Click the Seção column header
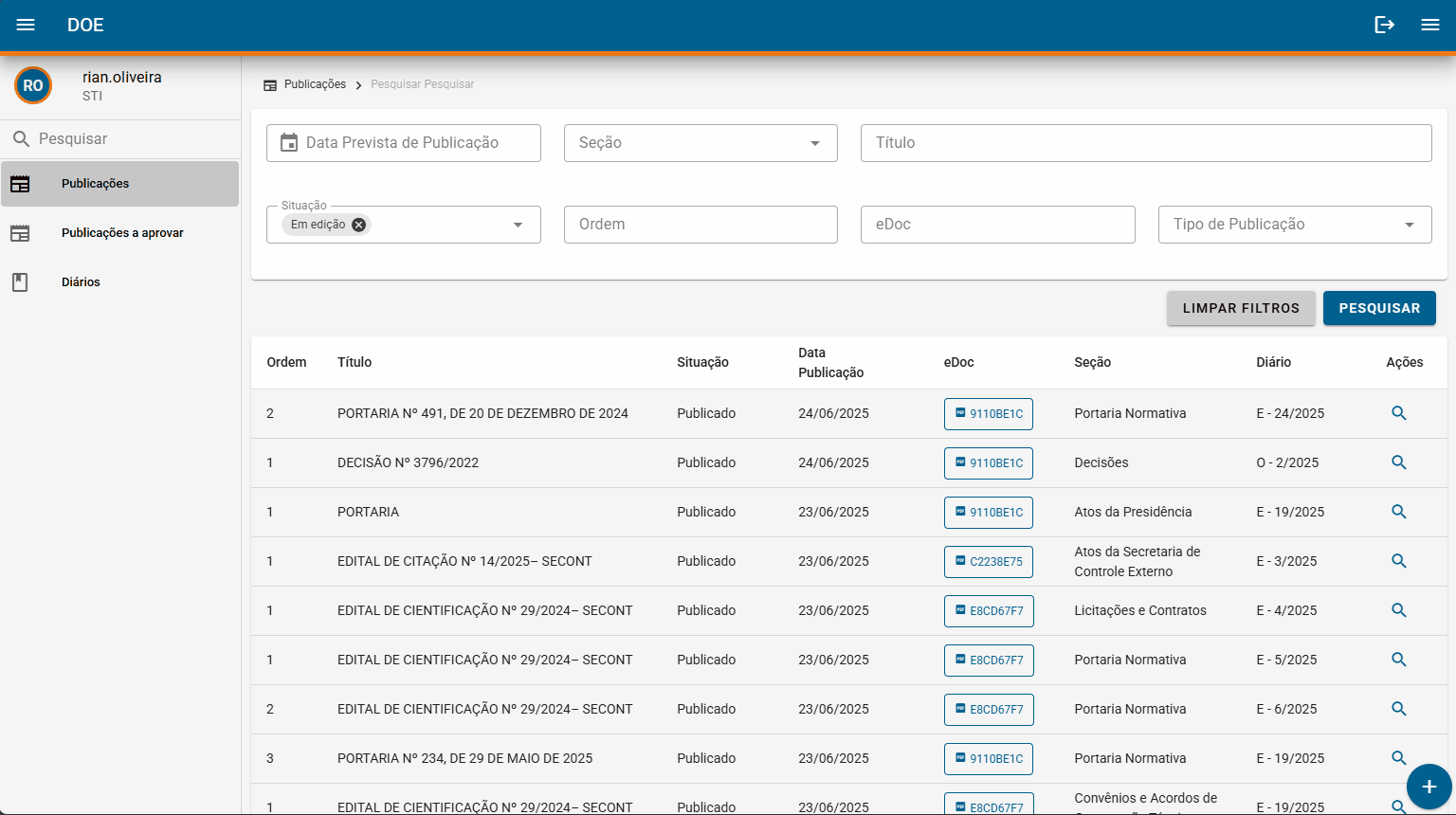The width and height of the screenshot is (1456, 815). point(1092,362)
